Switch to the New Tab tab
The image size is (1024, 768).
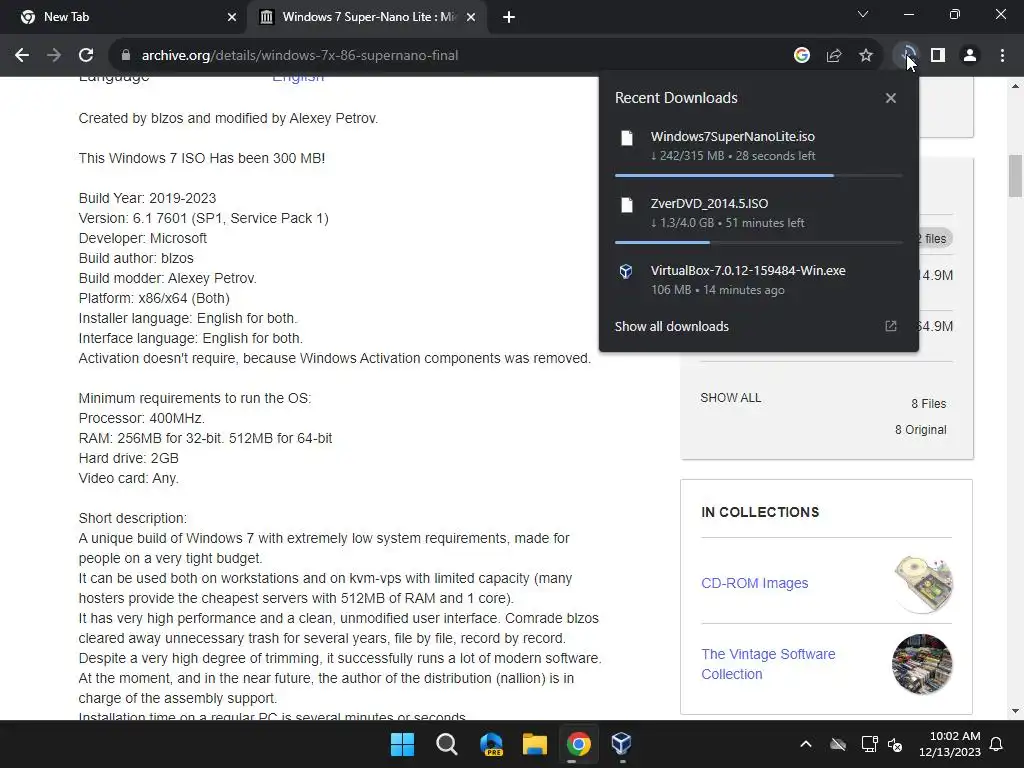[123, 17]
